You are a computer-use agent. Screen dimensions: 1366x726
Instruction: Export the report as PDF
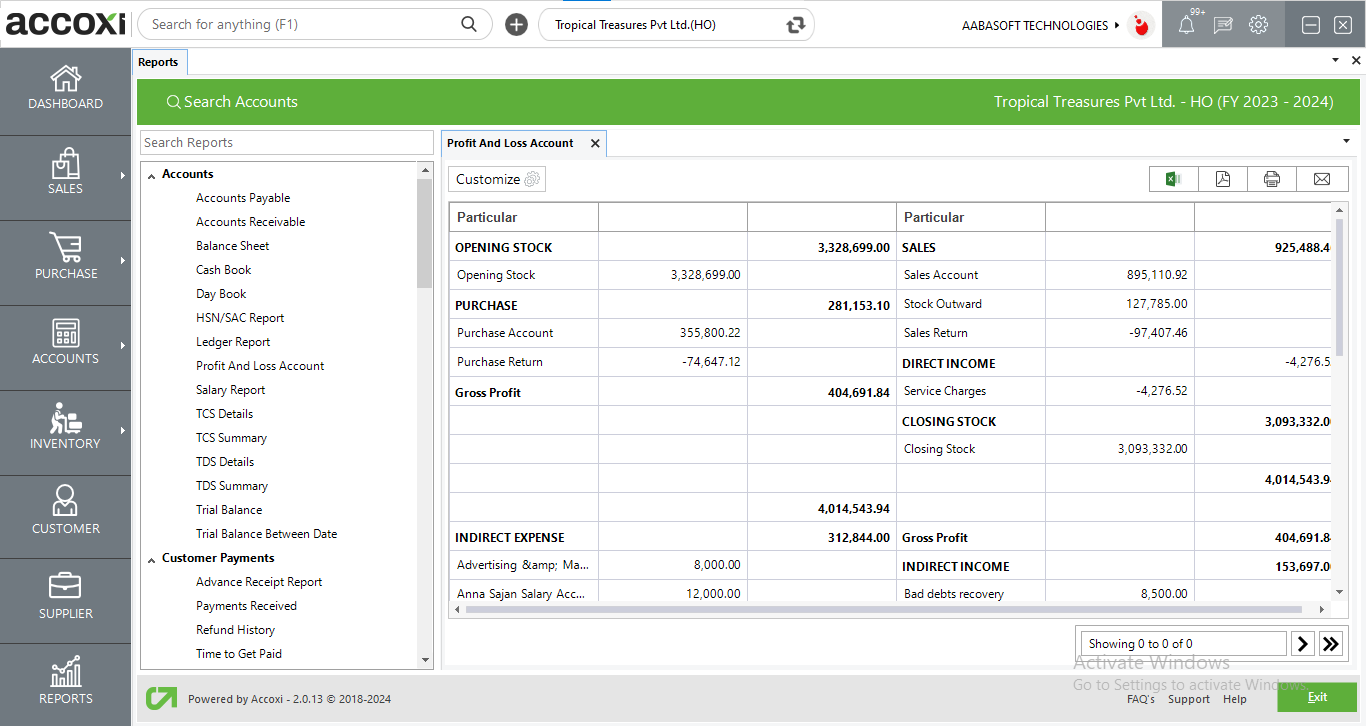point(1222,178)
